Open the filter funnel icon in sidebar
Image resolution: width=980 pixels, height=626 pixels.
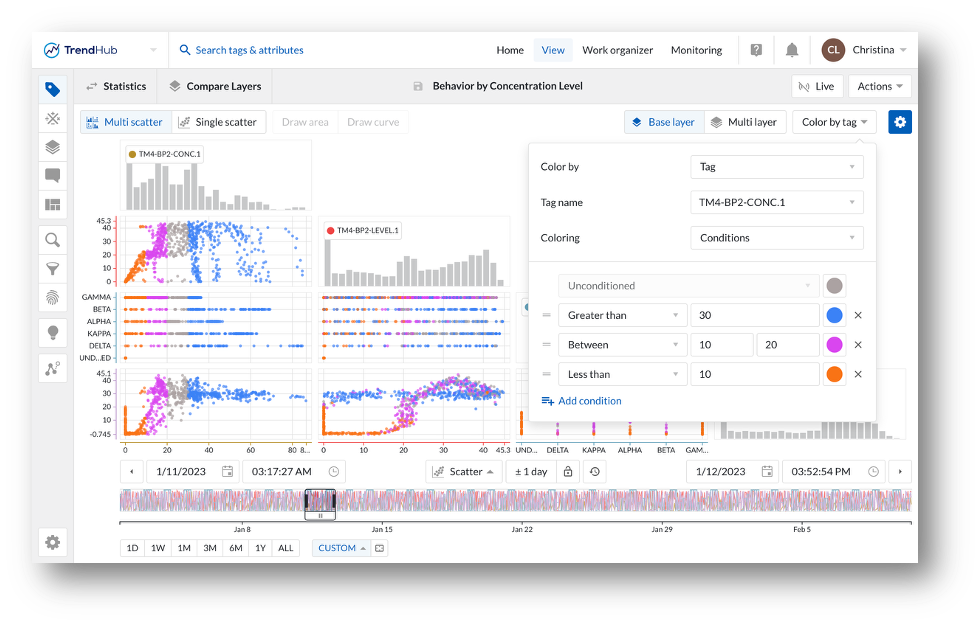coord(53,268)
